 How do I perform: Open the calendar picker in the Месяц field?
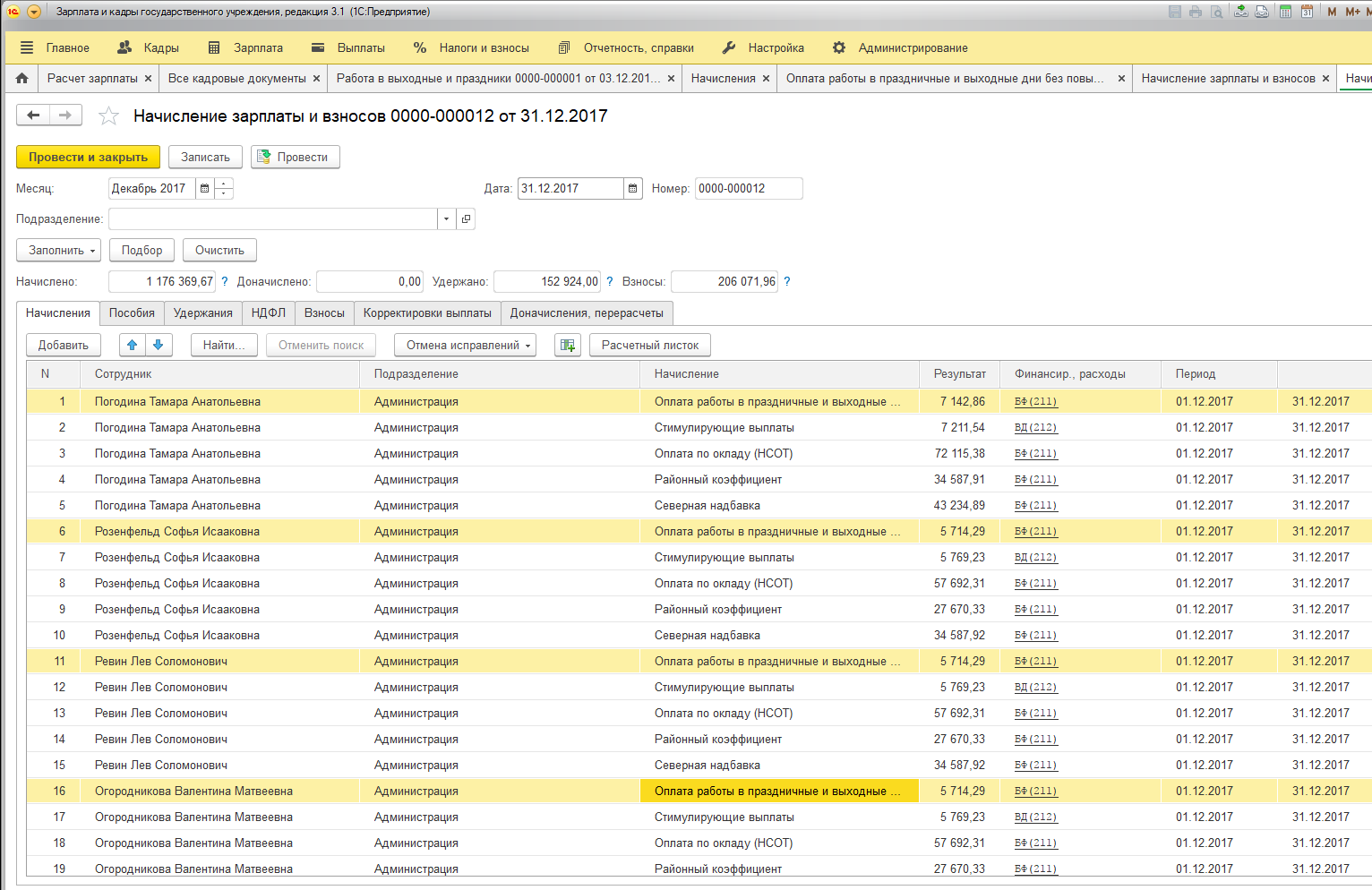coord(205,188)
